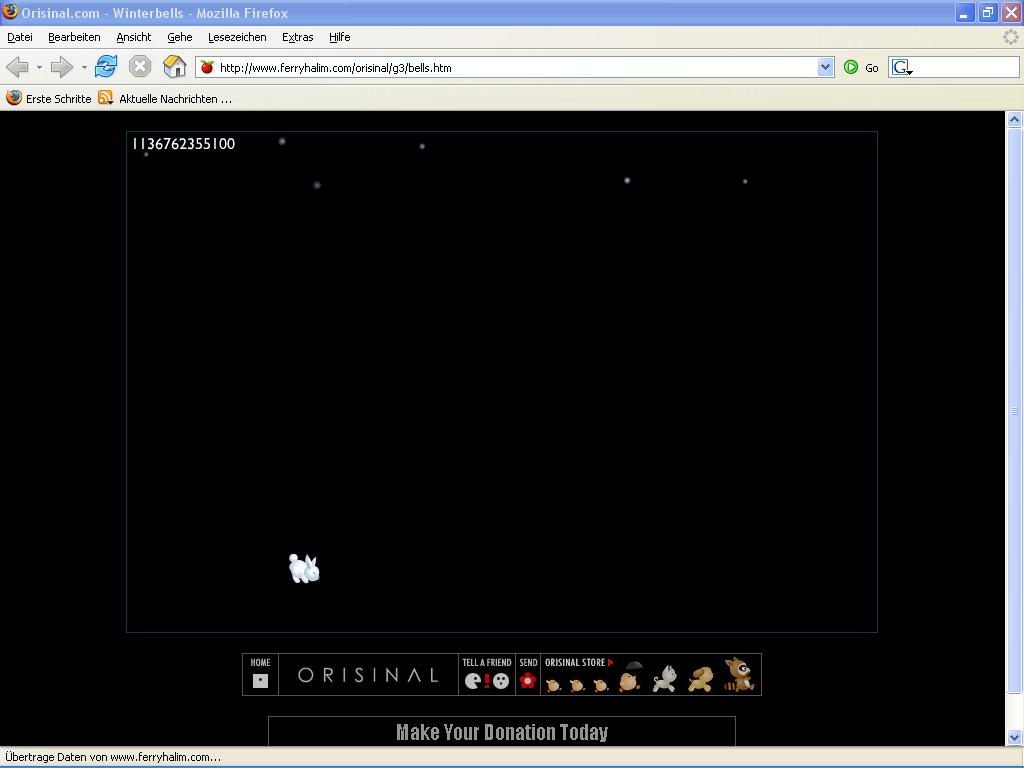This screenshot has width=1024, height=768.
Task: Click the Home house icon in toolbar
Action: (x=175, y=67)
